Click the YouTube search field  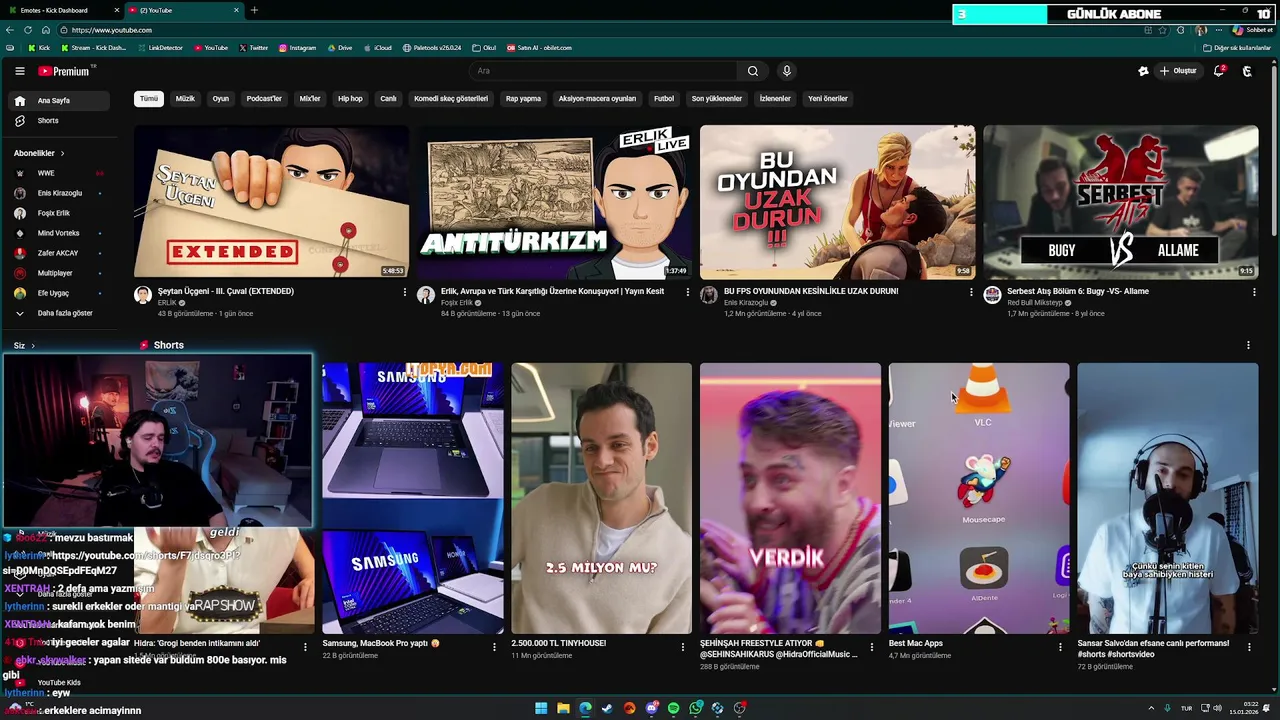[604, 71]
